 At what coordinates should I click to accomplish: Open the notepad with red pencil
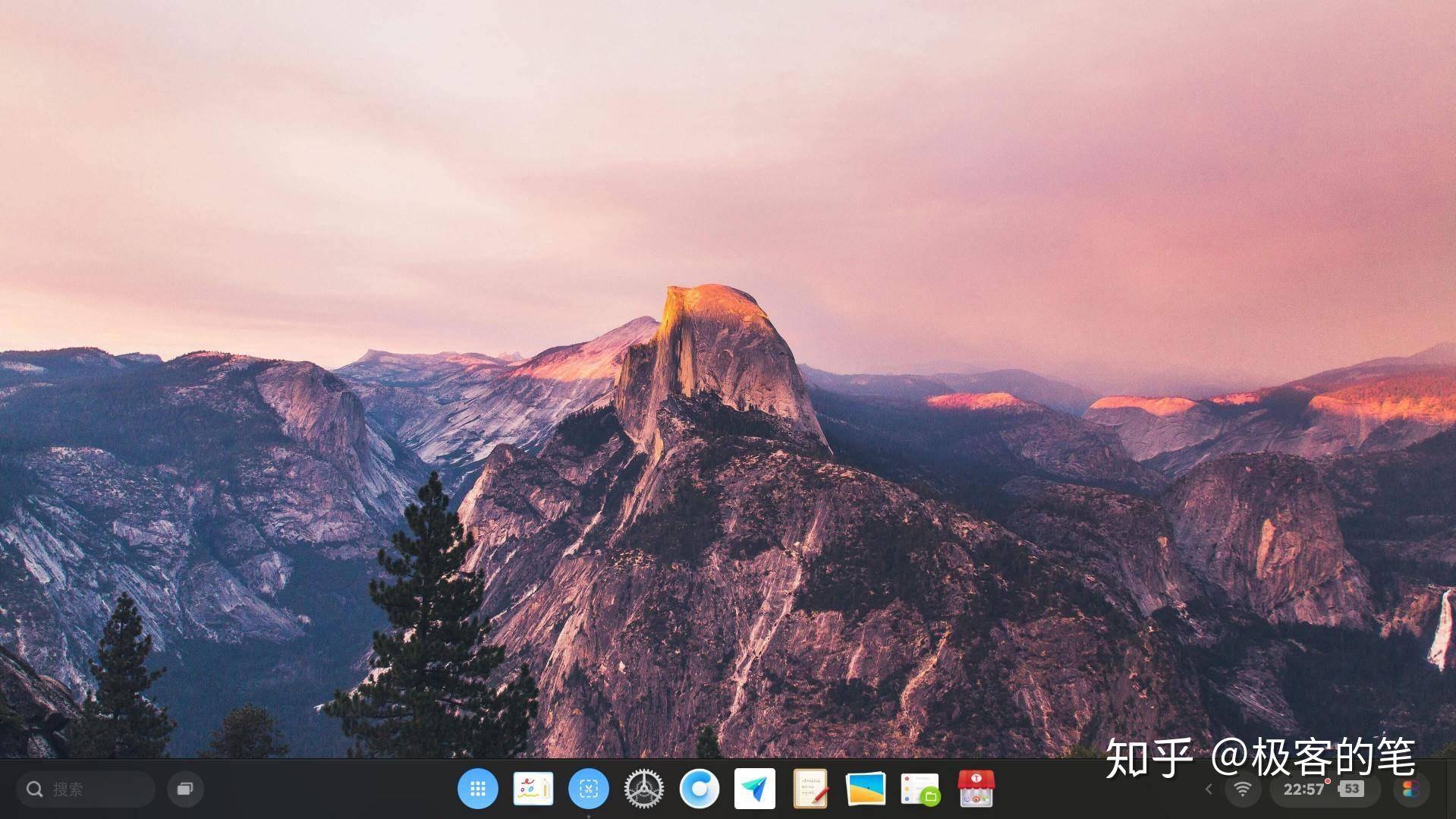coord(810,789)
